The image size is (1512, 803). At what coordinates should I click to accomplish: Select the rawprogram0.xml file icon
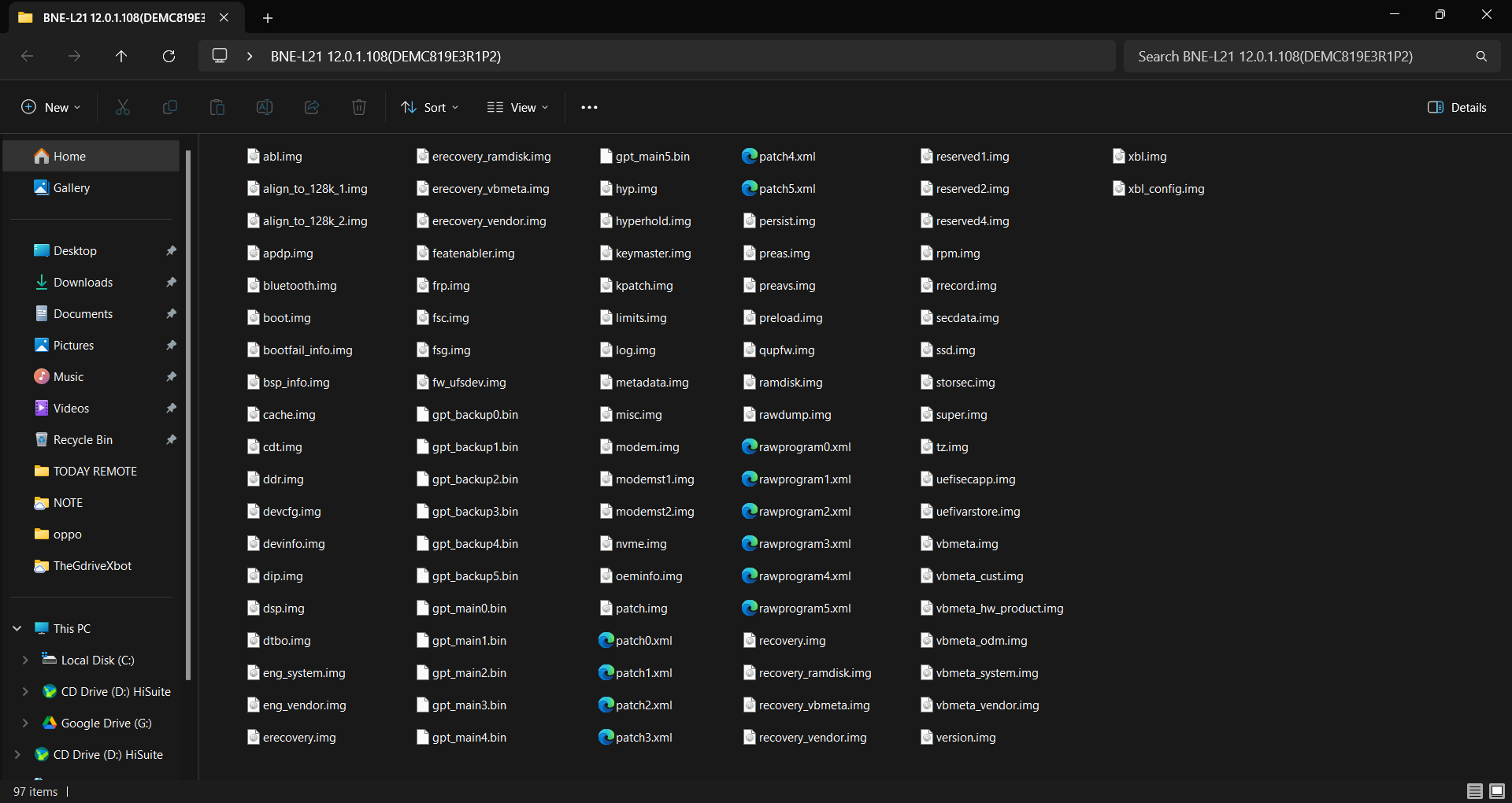coord(749,446)
